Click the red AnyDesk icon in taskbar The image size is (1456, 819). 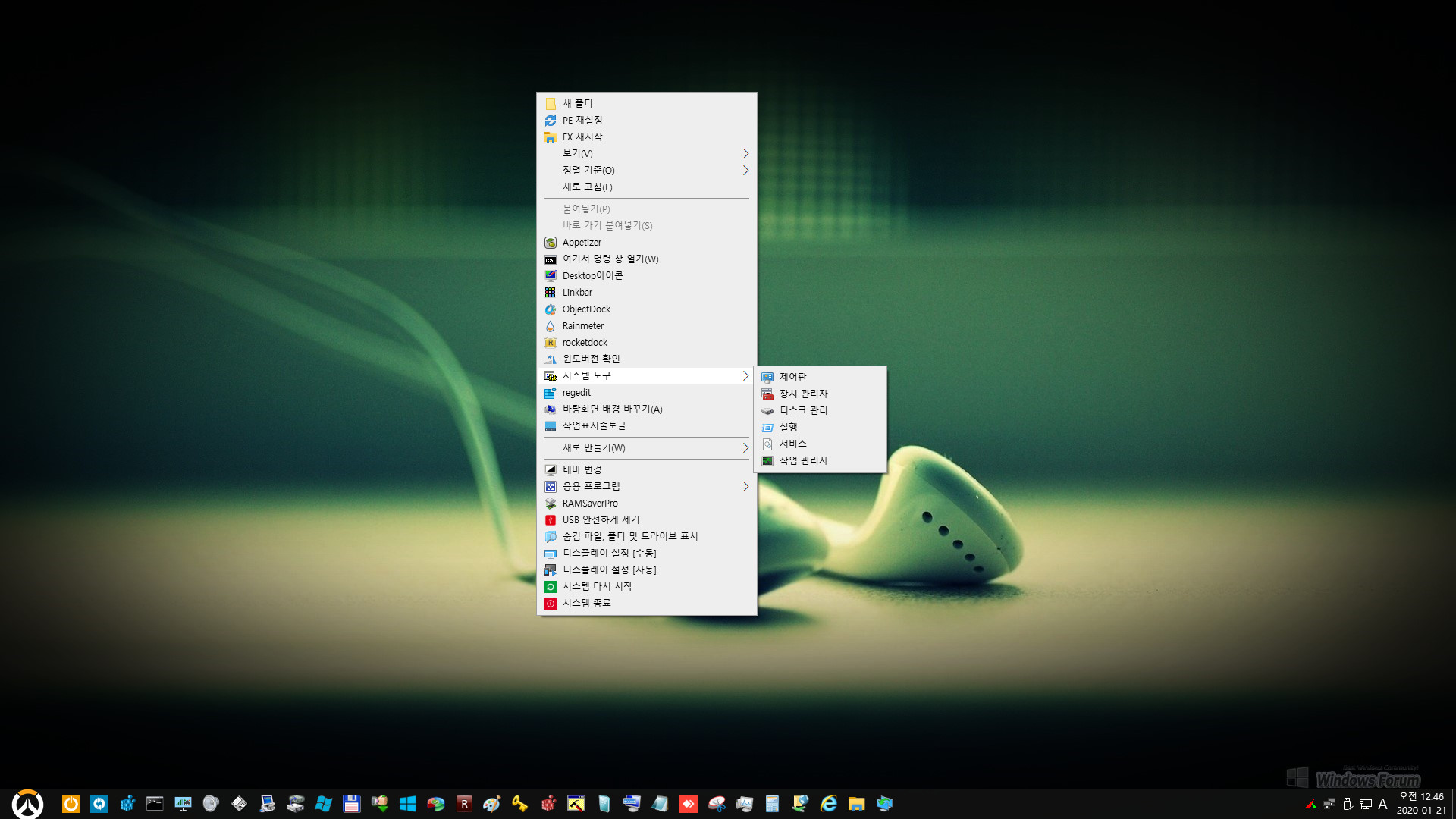pyautogui.click(x=688, y=804)
